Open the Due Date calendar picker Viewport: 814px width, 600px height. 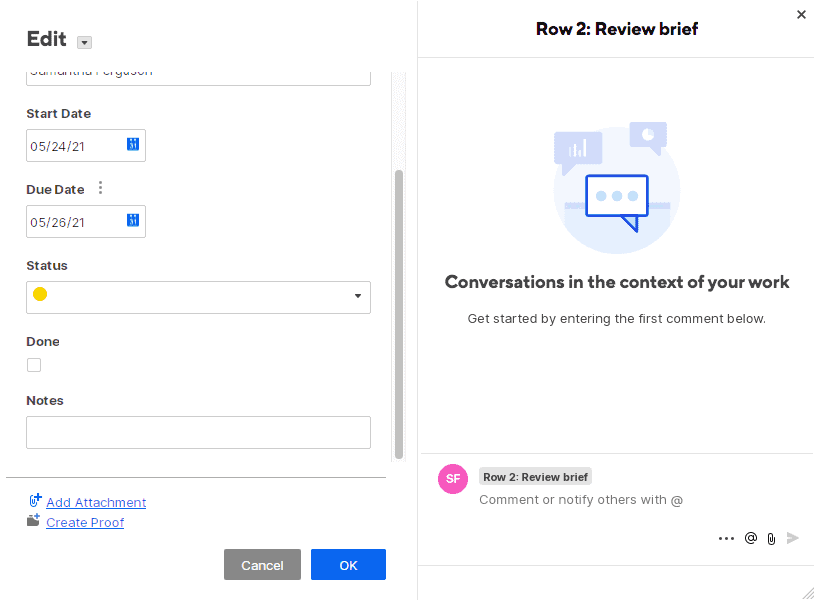[133, 221]
